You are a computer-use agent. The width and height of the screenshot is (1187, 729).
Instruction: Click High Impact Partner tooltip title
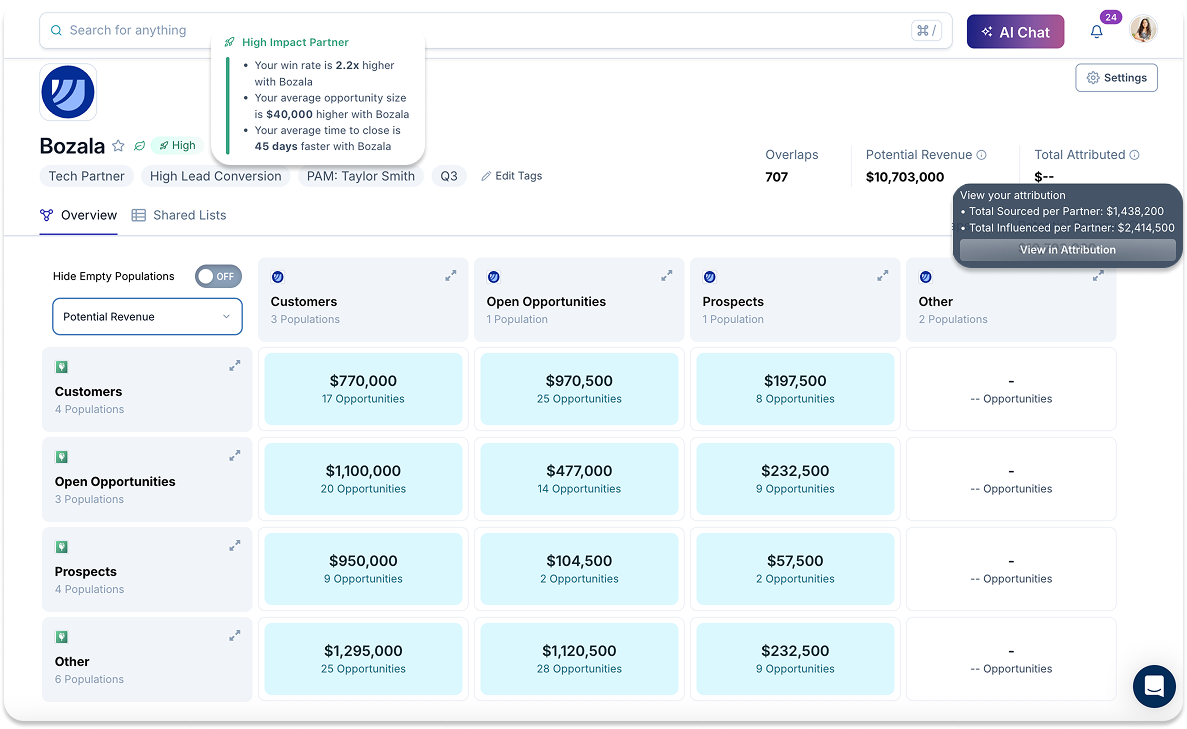coord(295,42)
